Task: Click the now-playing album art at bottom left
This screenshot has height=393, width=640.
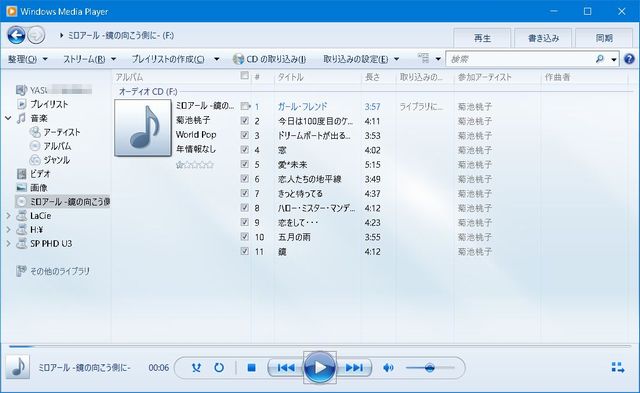Action: pos(18,367)
